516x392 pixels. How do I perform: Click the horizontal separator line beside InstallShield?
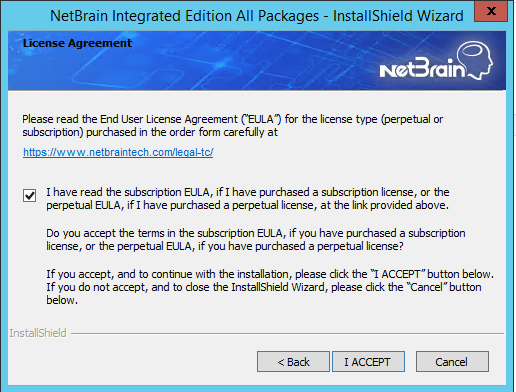[x=287, y=333]
